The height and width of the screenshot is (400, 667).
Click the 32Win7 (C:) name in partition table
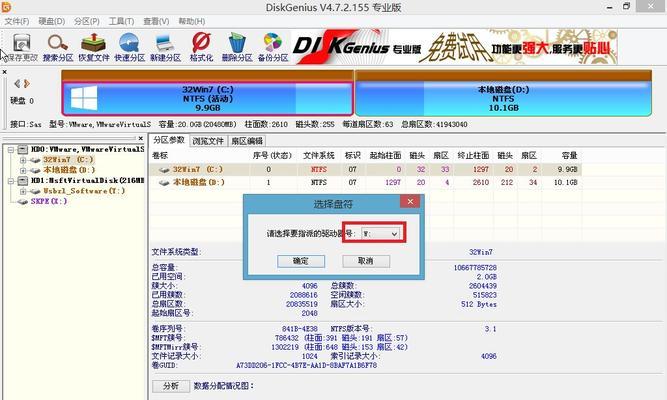coord(198,169)
